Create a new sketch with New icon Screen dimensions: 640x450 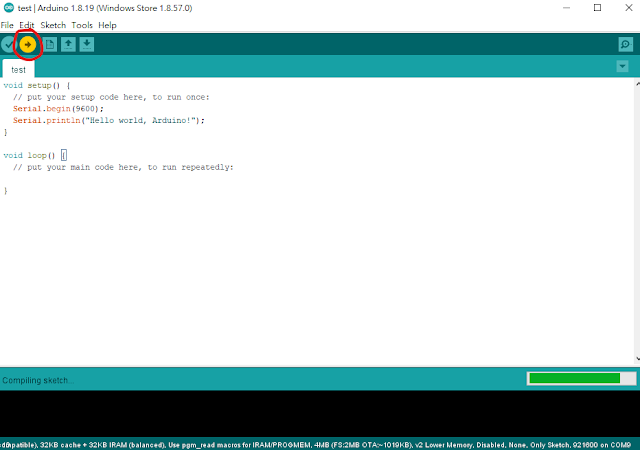[50, 45]
